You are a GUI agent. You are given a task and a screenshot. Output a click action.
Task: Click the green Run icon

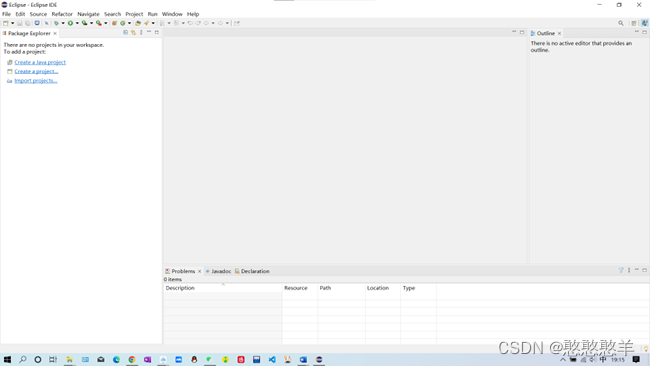[x=70, y=23]
